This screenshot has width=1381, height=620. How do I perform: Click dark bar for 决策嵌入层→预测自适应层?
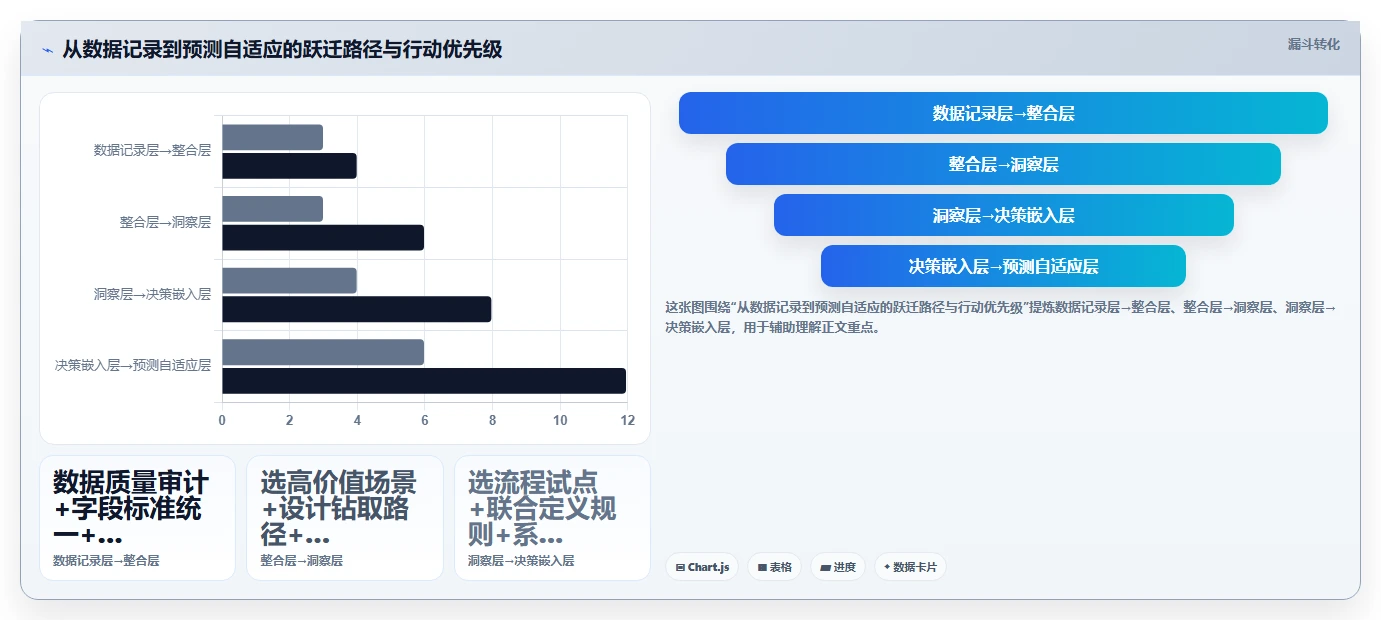point(424,381)
